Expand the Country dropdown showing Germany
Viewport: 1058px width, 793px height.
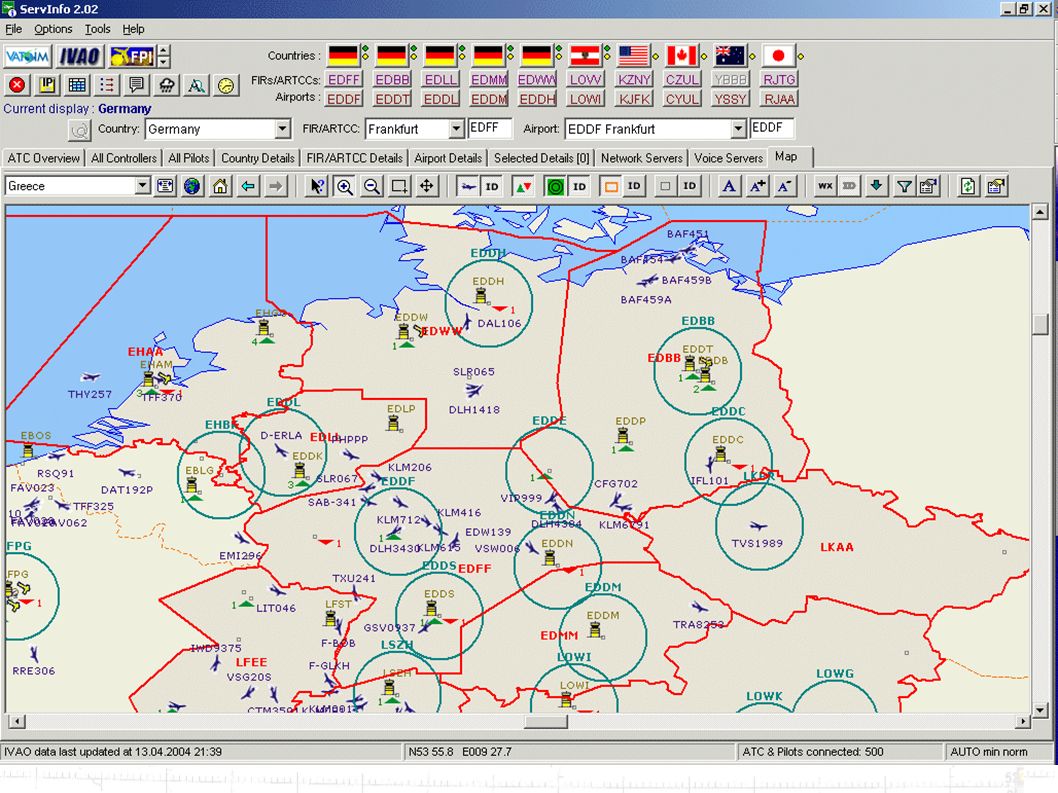point(283,128)
